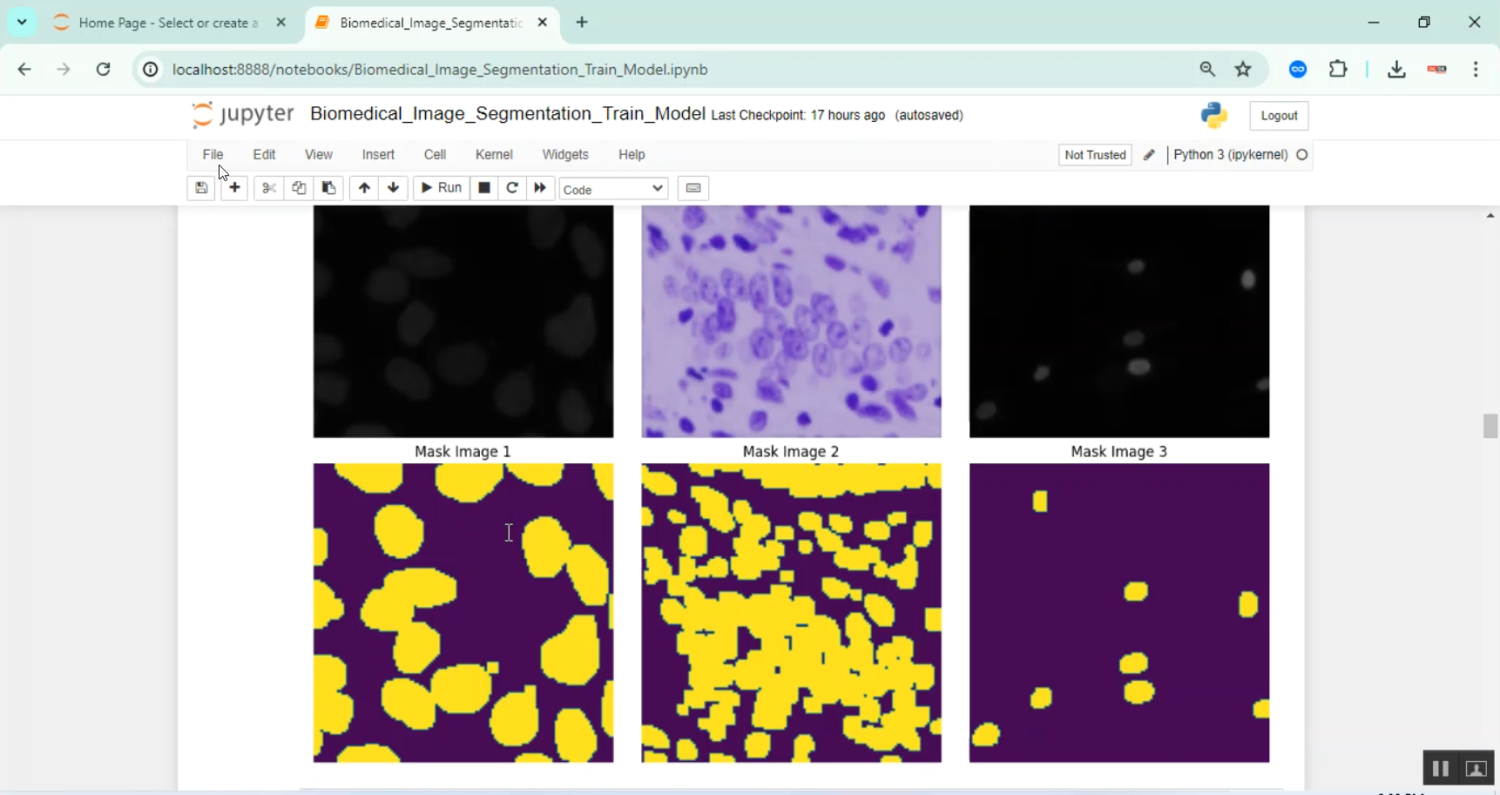Viewport: 1500px width, 795px height.
Task: Cut selected cells with the scissors icon
Action: [x=269, y=188]
